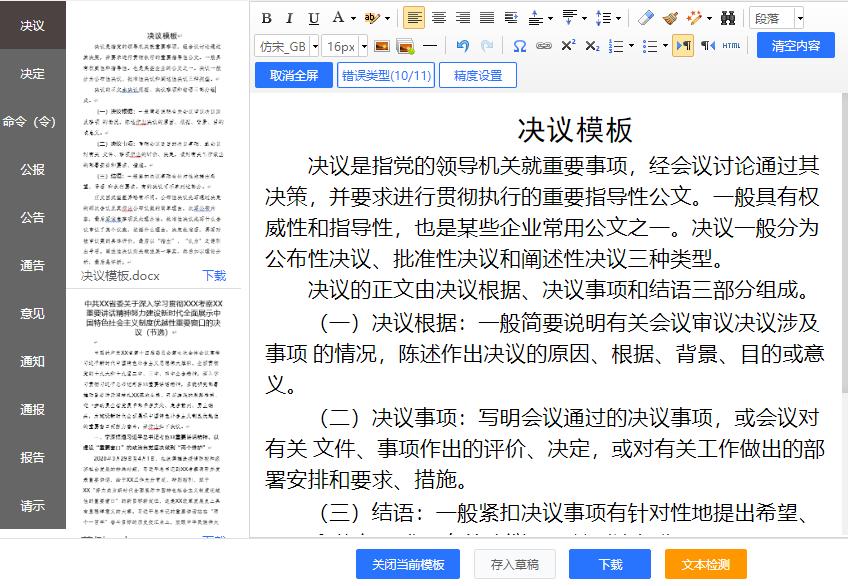The width and height of the screenshot is (848, 586).
Task: Open the 段落 paragraph style dropdown
Action: [777, 18]
